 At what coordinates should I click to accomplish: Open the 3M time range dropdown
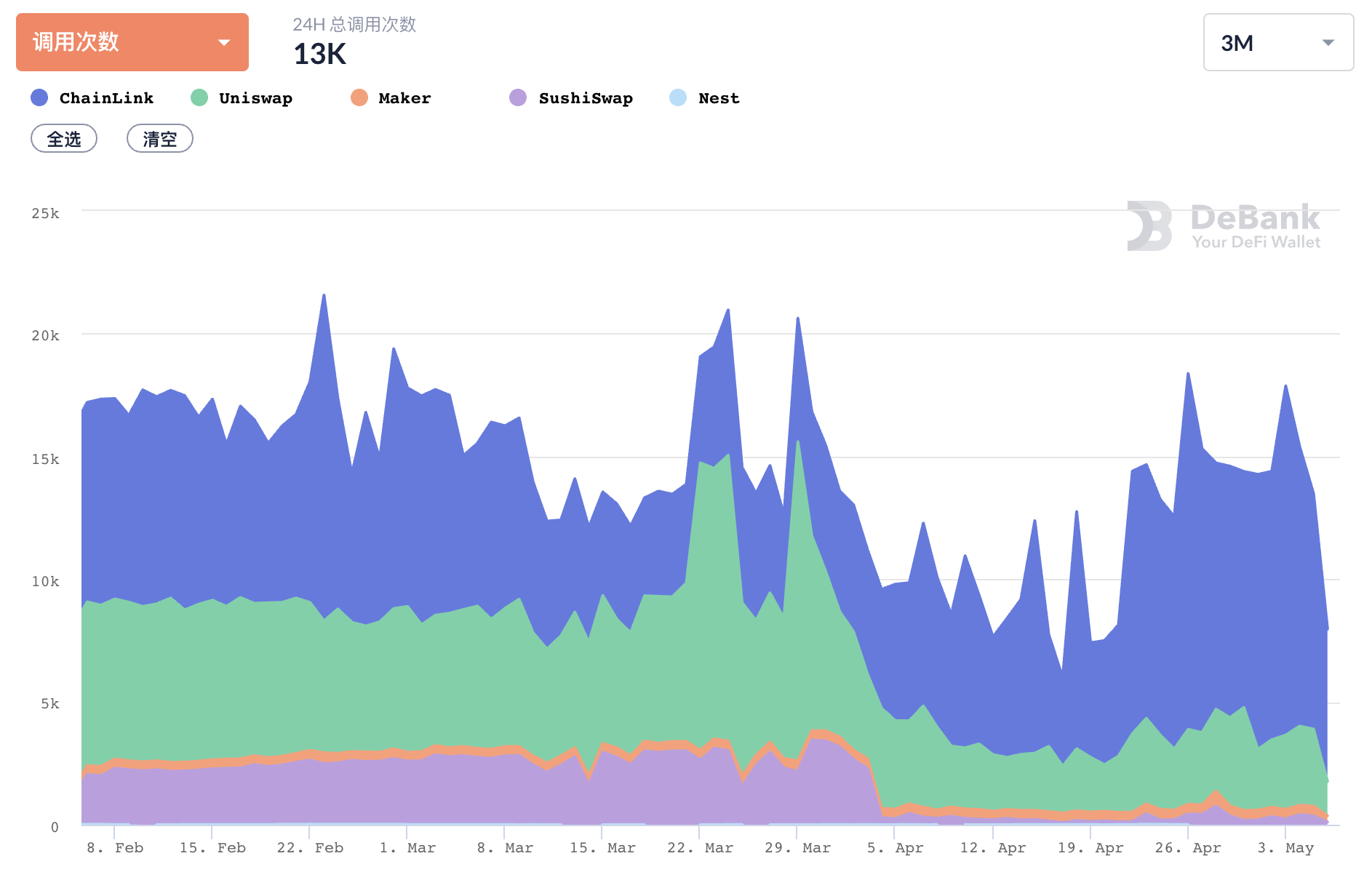tap(1277, 42)
